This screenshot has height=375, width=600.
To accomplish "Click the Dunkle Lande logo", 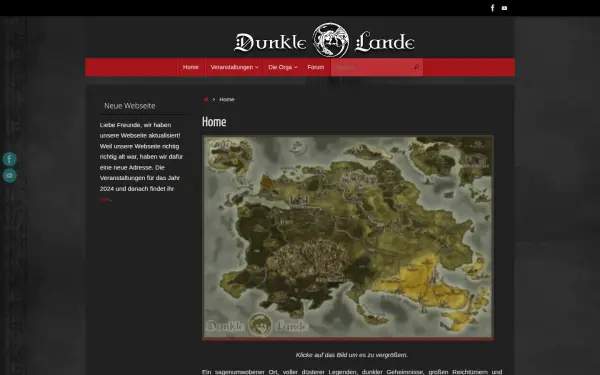I will point(324,40).
